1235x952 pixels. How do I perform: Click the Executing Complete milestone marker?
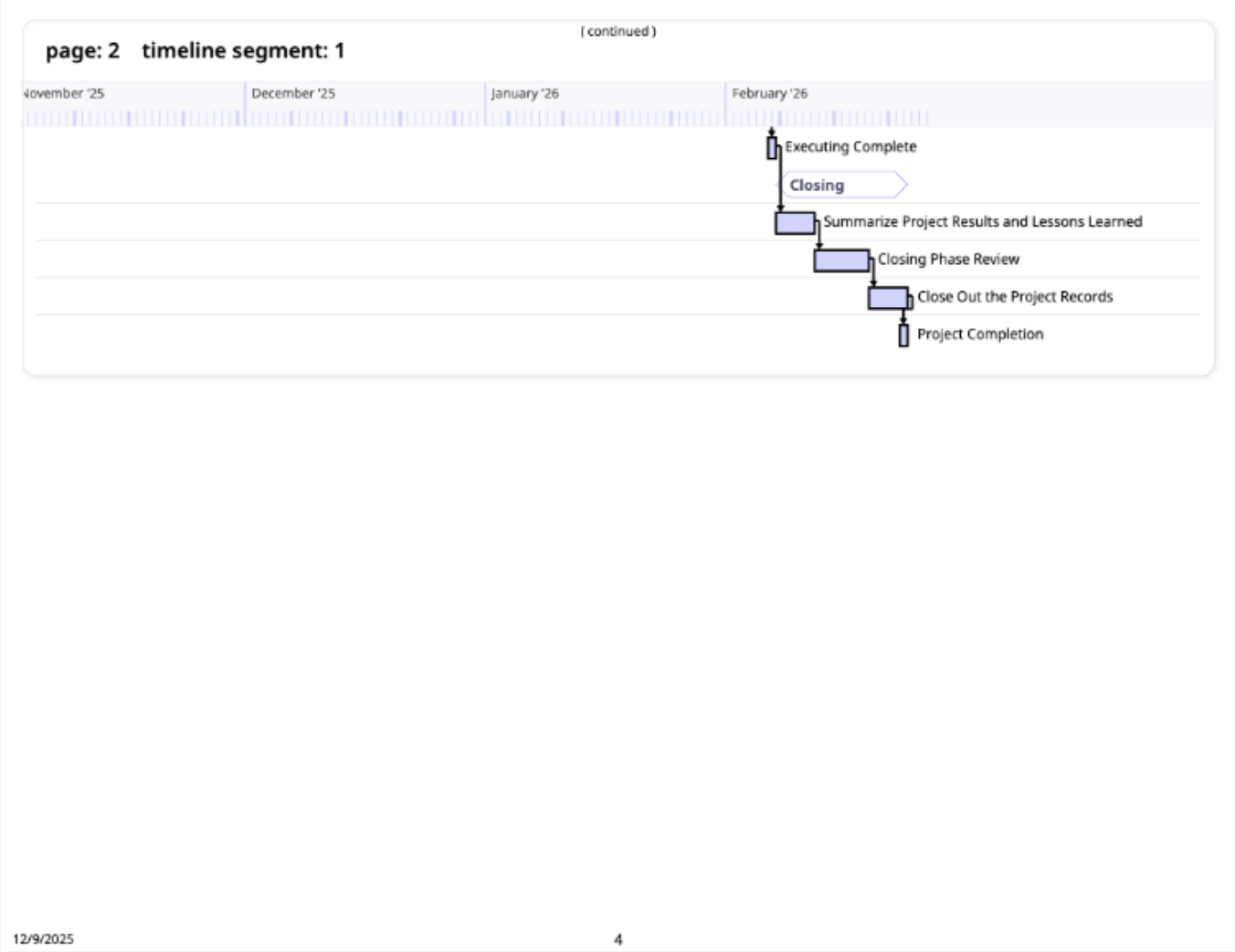pos(772,148)
